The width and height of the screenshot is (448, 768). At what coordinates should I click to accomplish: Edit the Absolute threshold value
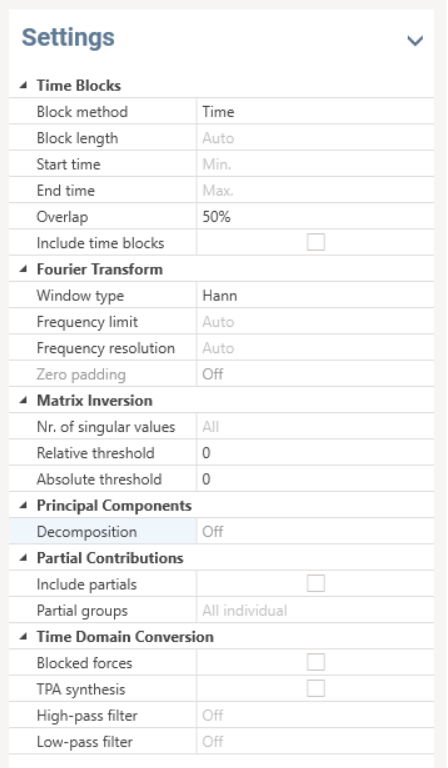click(x=315, y=479)
